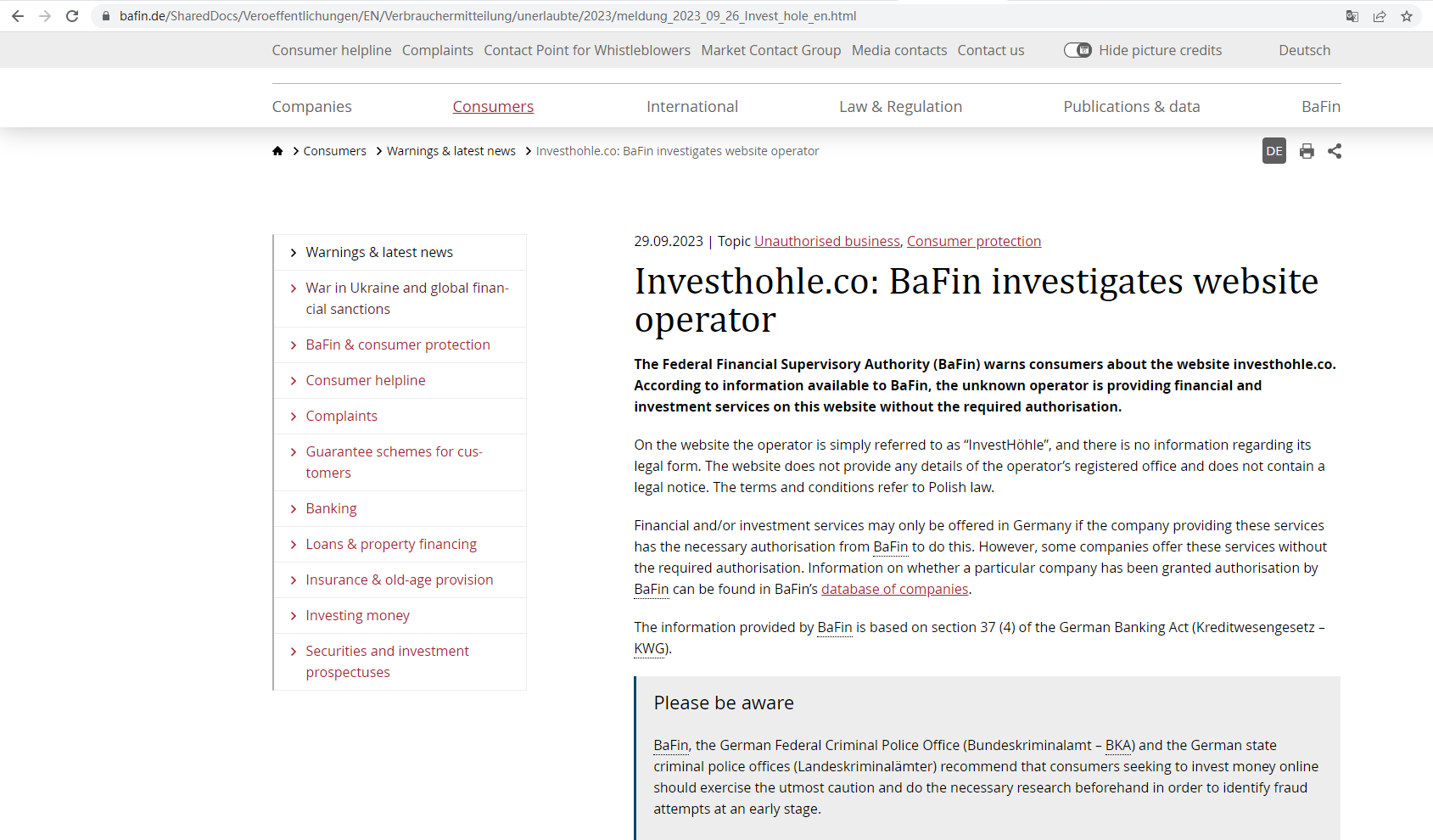Toggle Hide picture credits switch
1433x840 pixels.
pos(1078,50)
